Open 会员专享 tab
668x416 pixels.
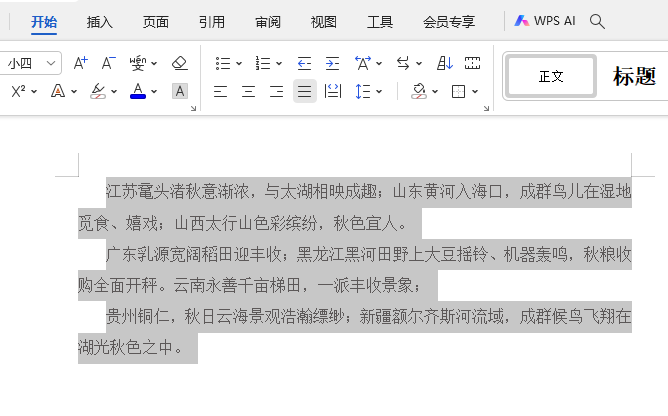coord(449,21)
